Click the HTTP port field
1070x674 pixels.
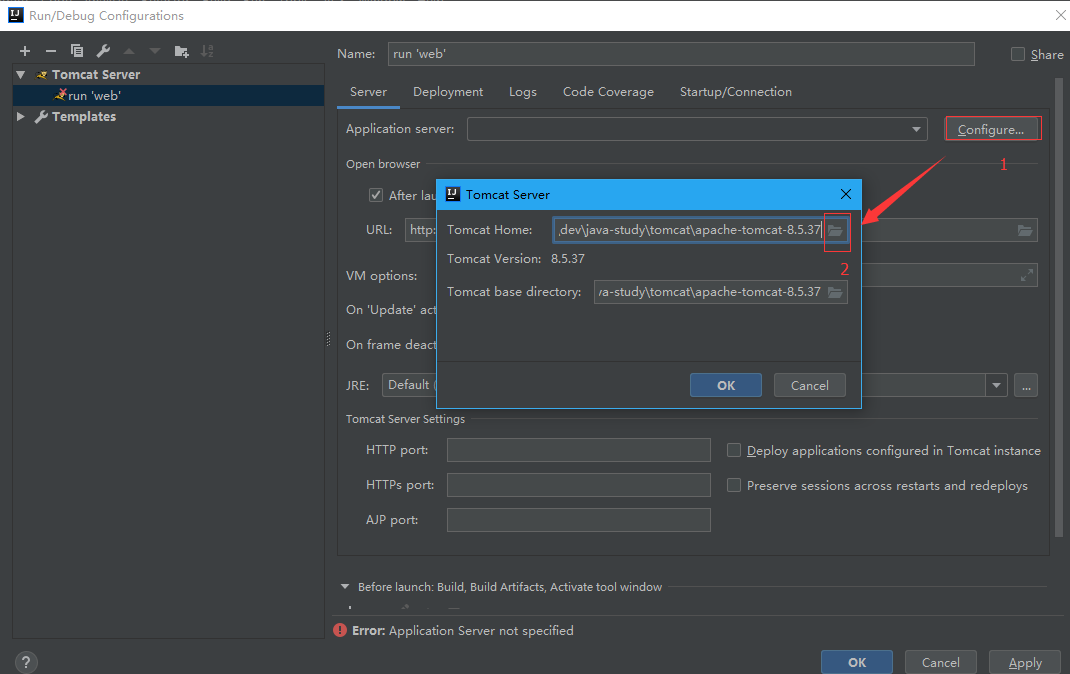[x=579, y=450]
